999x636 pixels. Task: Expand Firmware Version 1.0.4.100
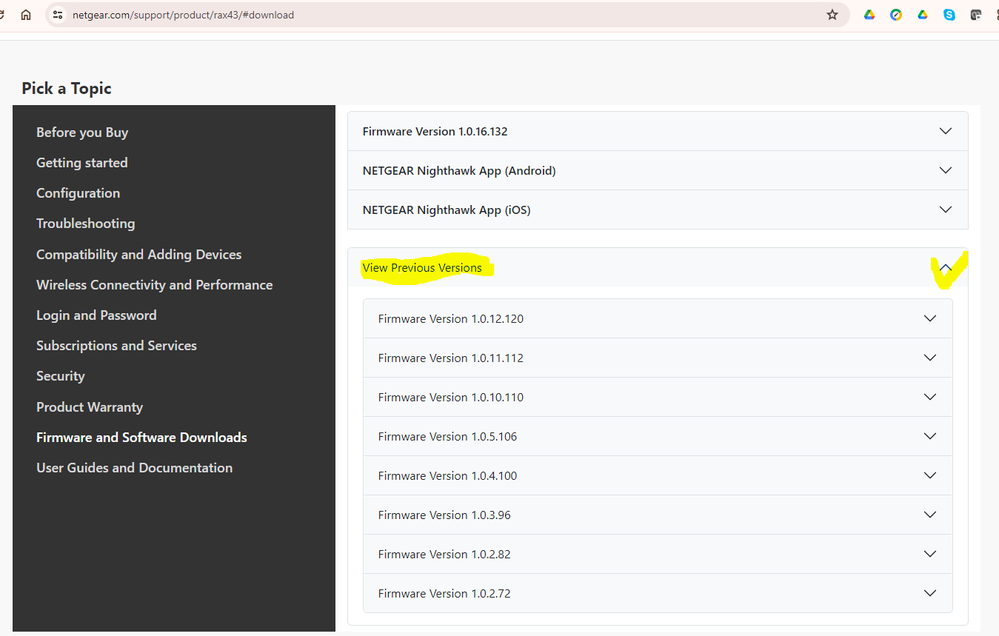click(x=658, y=476)
